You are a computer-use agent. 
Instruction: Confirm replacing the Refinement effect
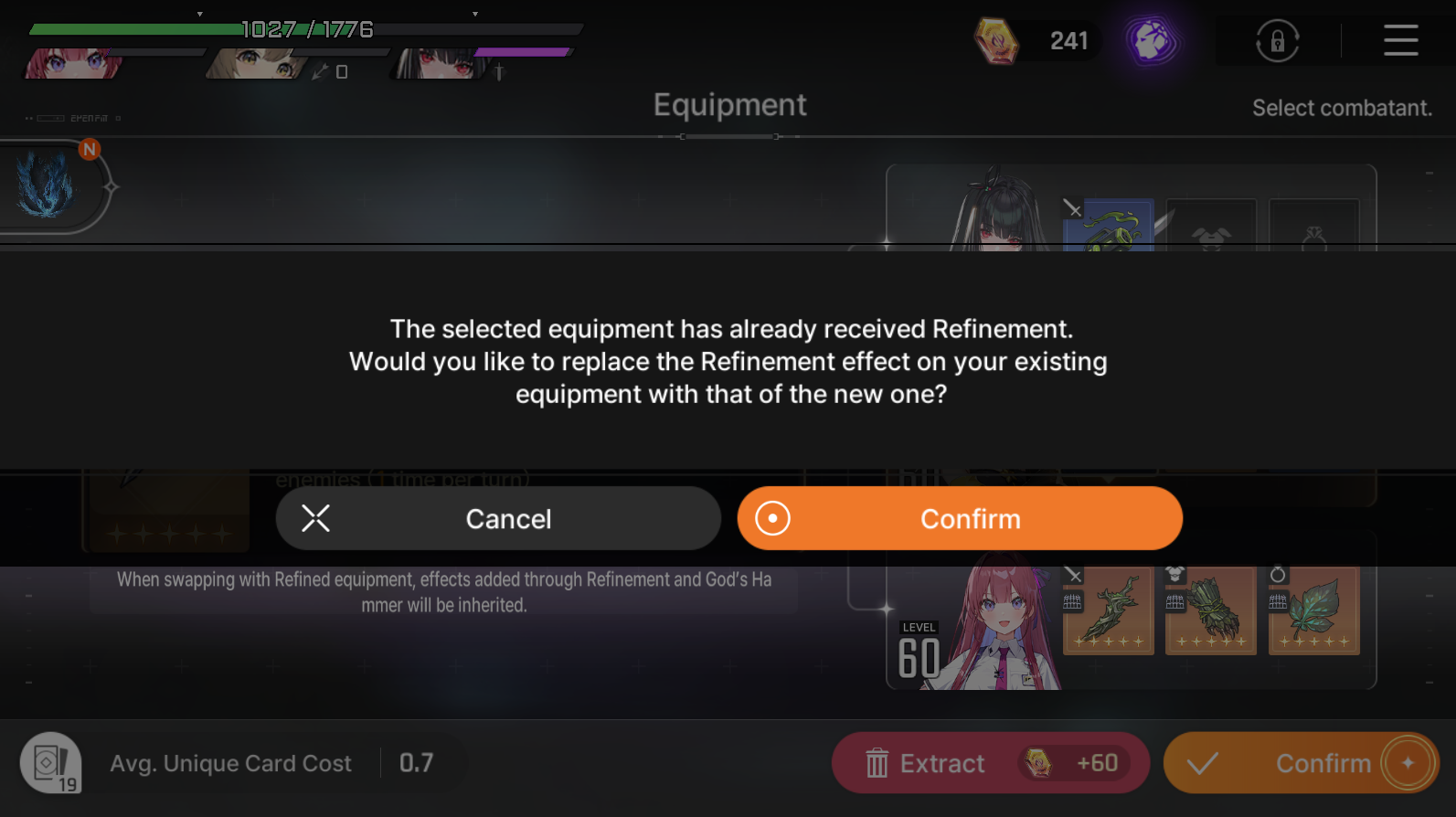pyautogui.click(x=960, y=518)
